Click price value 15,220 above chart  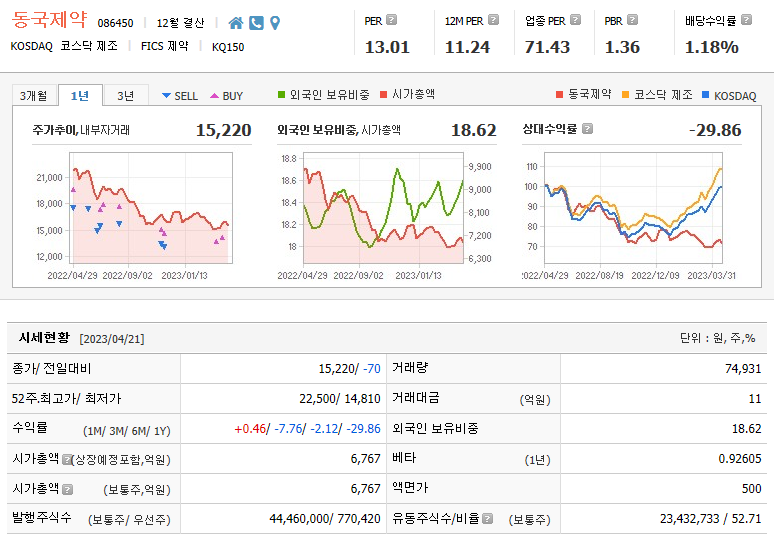point(224,130)
